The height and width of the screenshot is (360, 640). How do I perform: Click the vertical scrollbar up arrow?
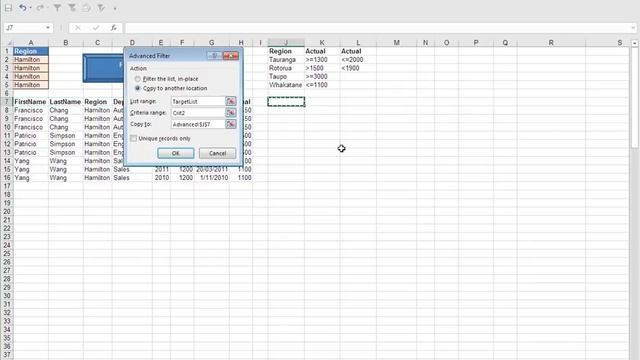tap(634, 43)
